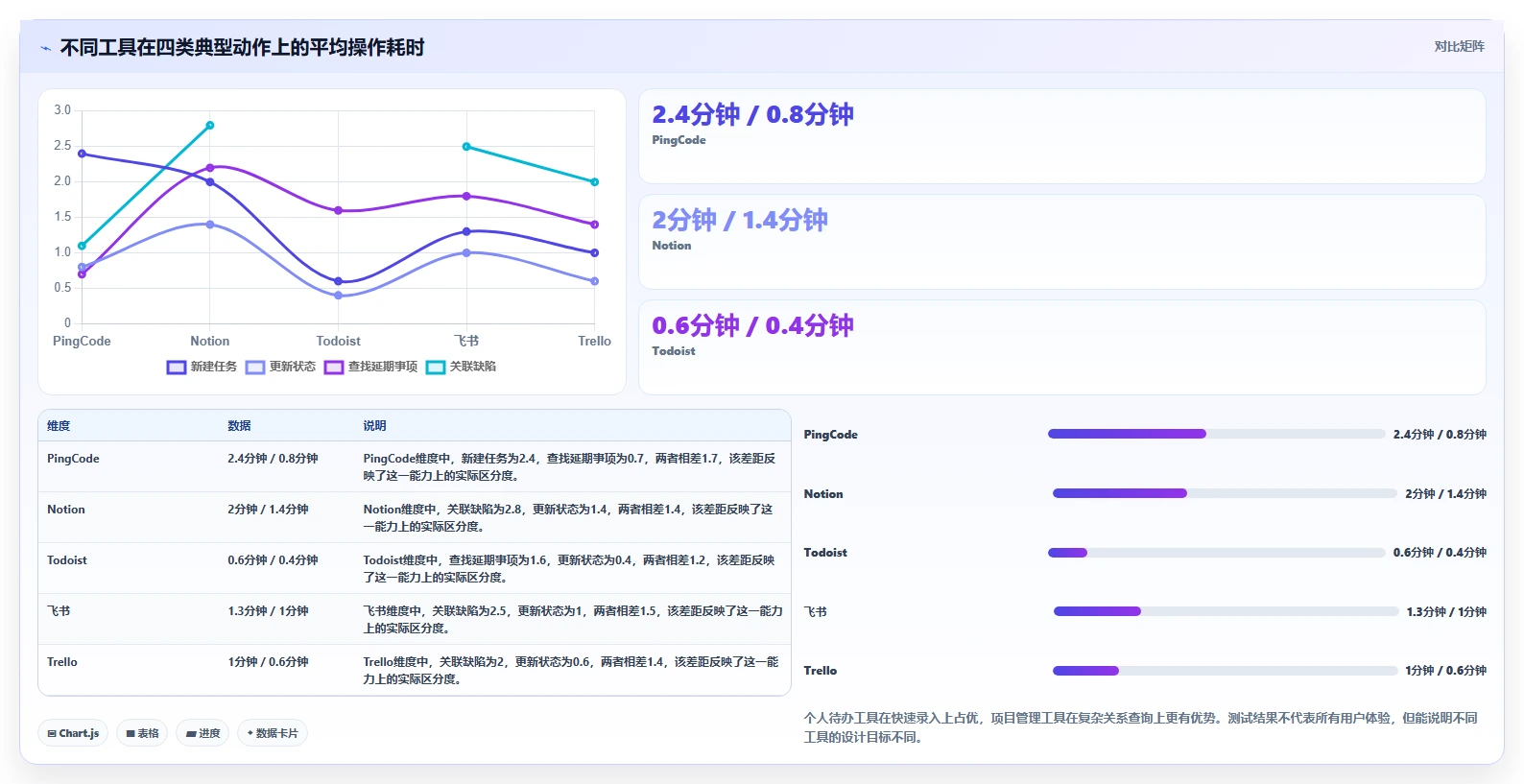The height and width of the screenshot is (784, 1524).
Task: Click the title 不同工具在四类典型动作上的平均操作耗时
Action: [242, 48]
